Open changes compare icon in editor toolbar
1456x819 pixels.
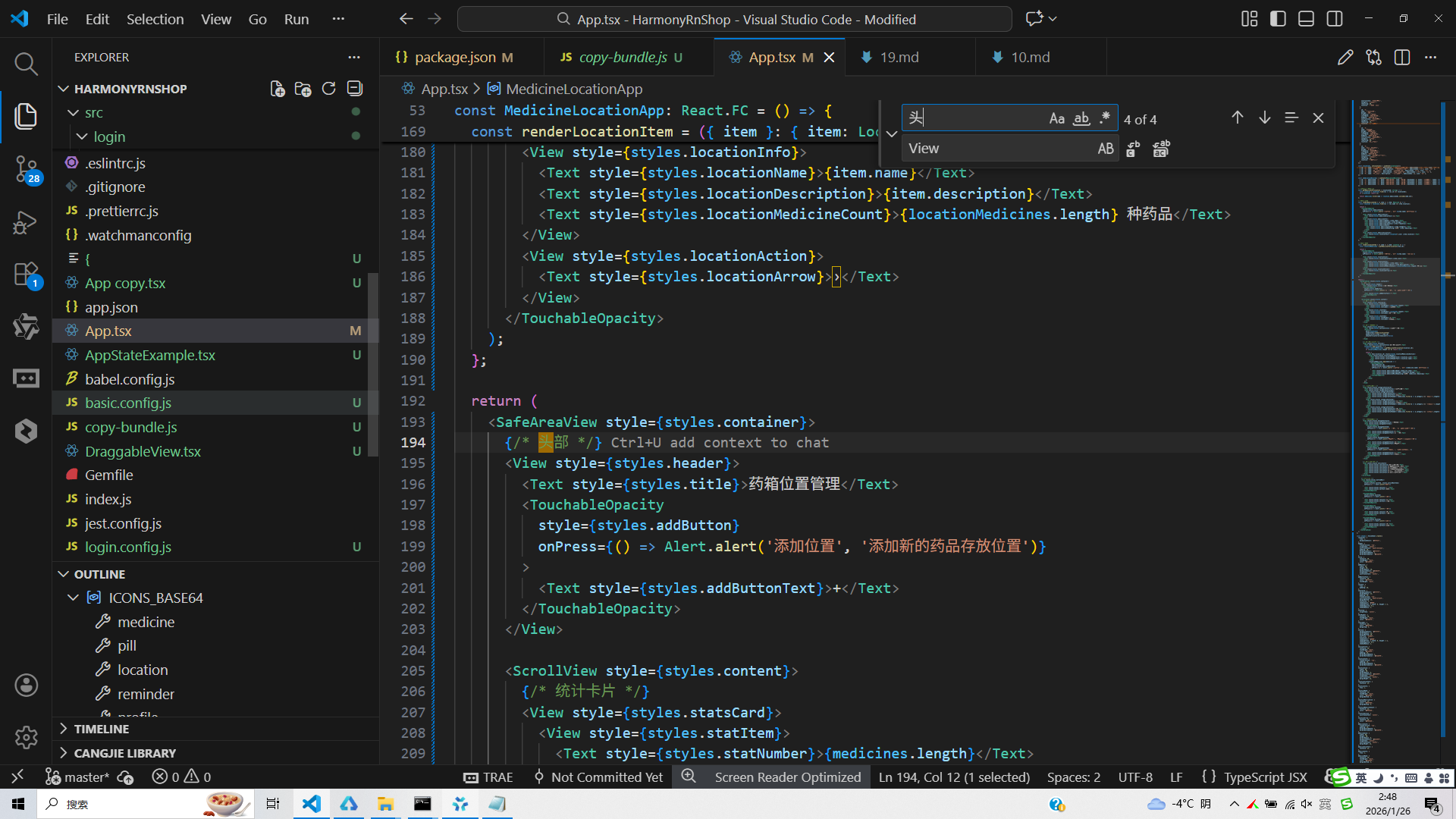pos(1373,58)
